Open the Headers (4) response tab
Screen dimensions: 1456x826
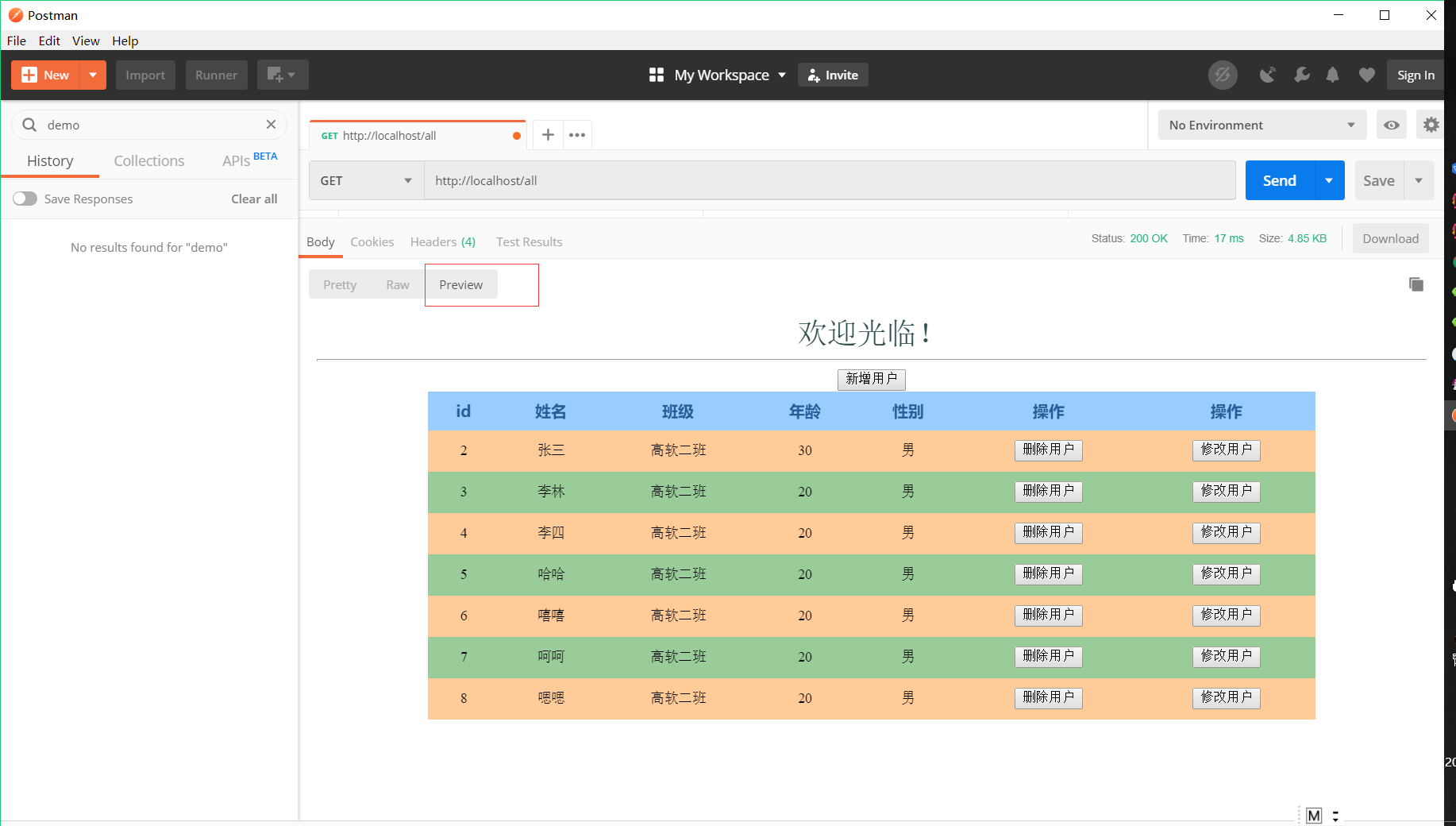(442, 241)
